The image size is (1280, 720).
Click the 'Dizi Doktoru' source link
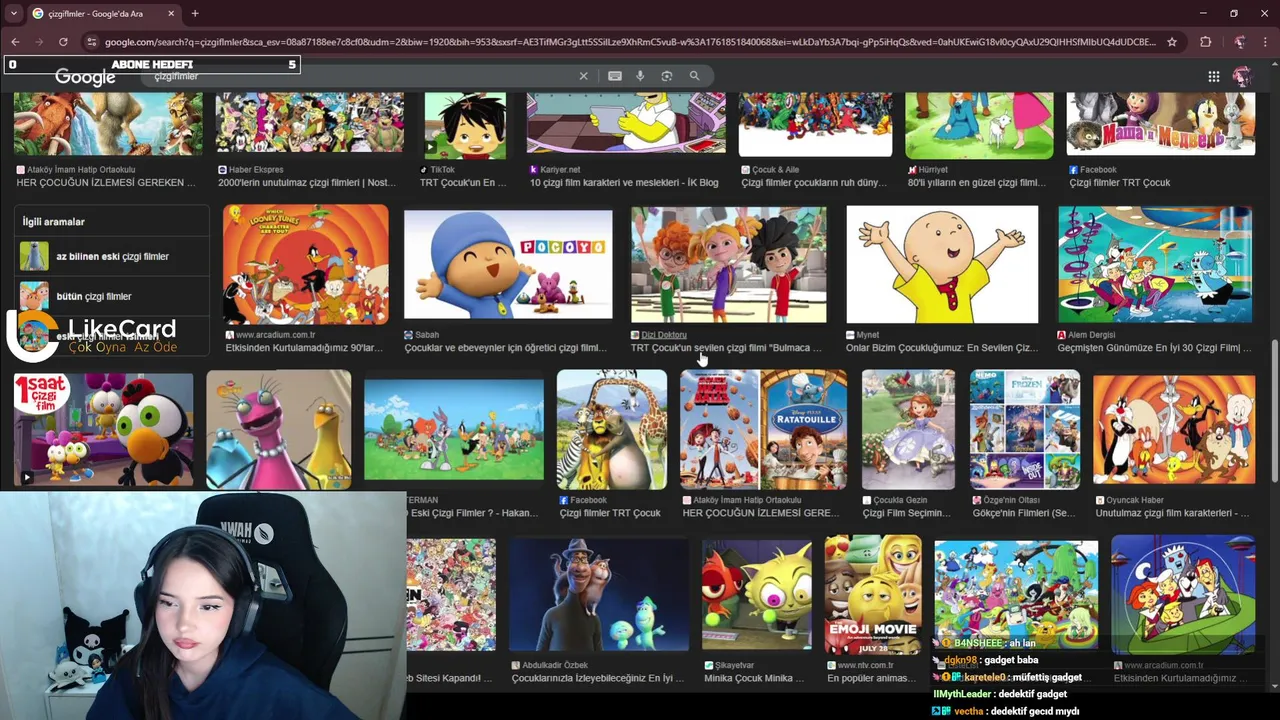click(x=664, y=335)
